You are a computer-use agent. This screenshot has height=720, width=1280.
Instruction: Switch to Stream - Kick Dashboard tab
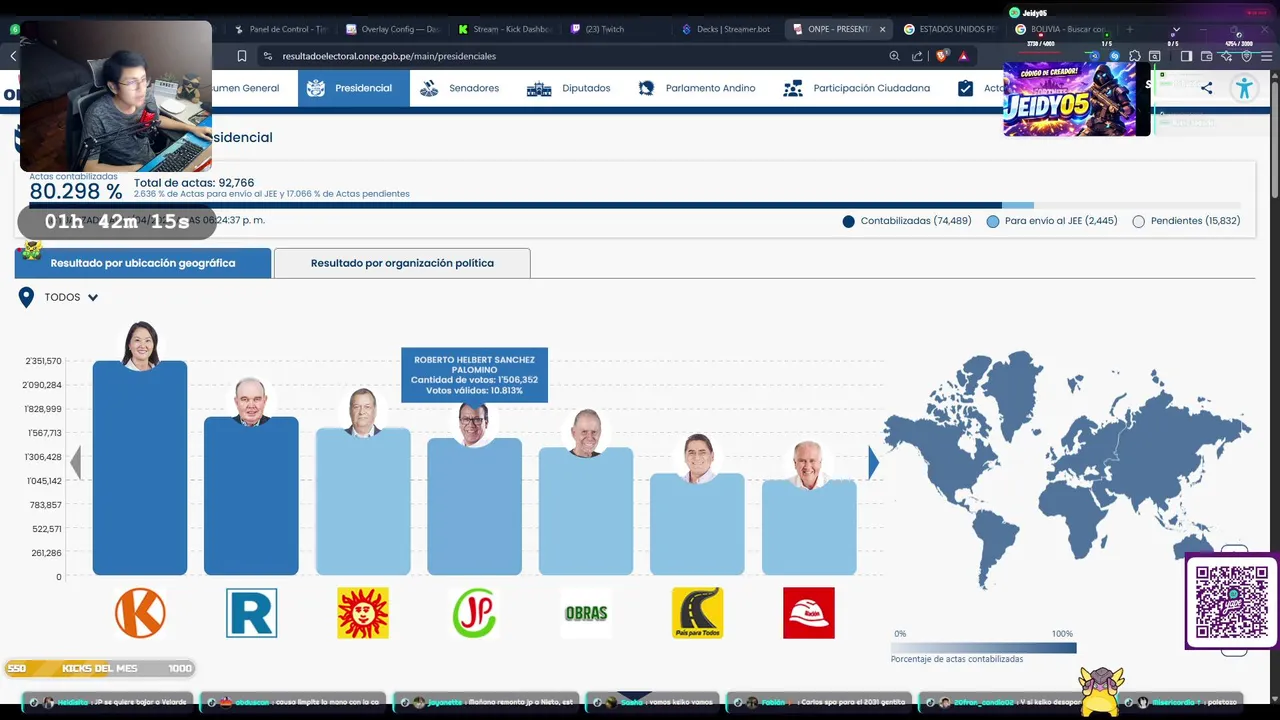point(505,29)
